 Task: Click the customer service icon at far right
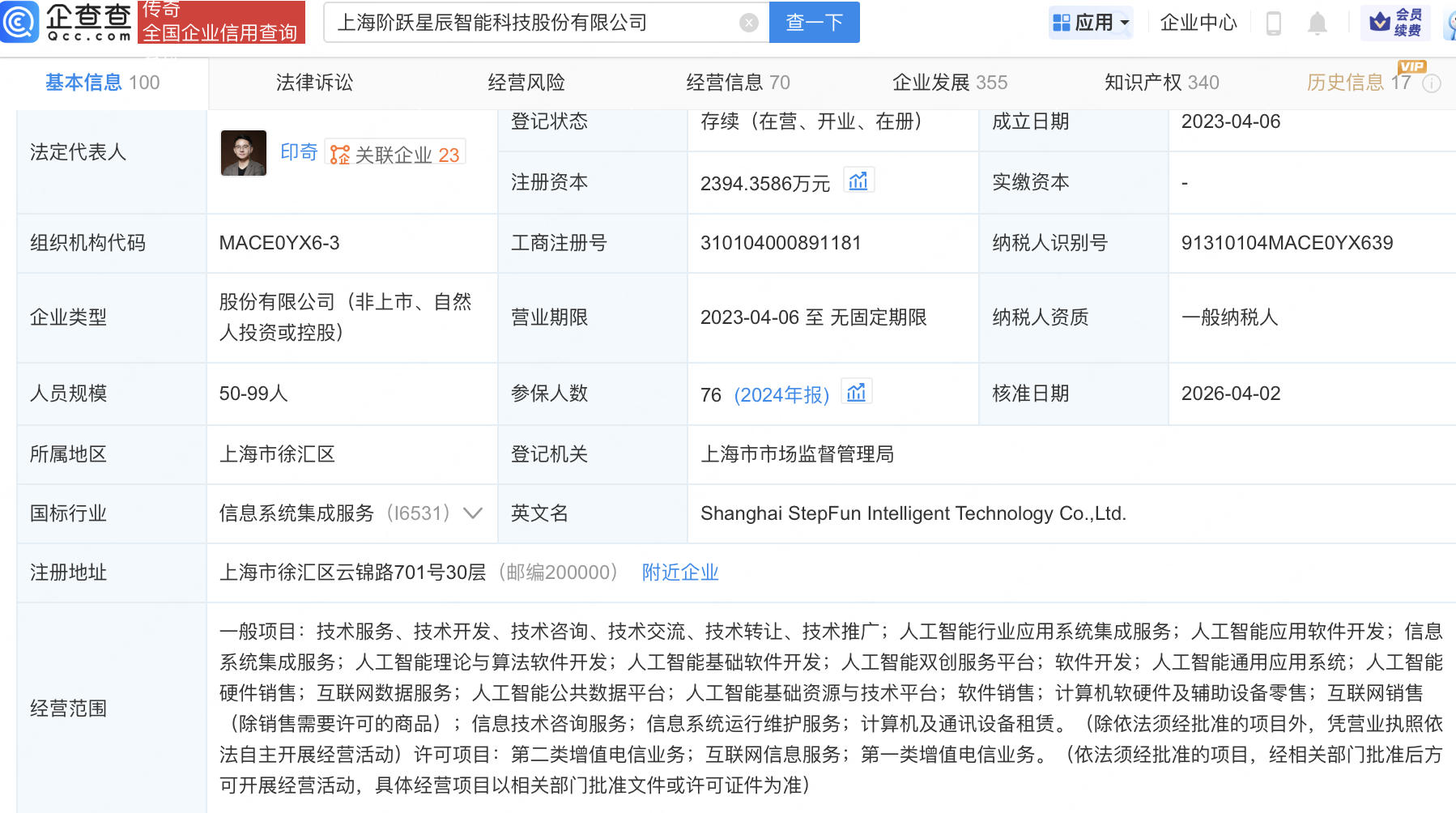pyautogui.click(x=1450, y=23)
